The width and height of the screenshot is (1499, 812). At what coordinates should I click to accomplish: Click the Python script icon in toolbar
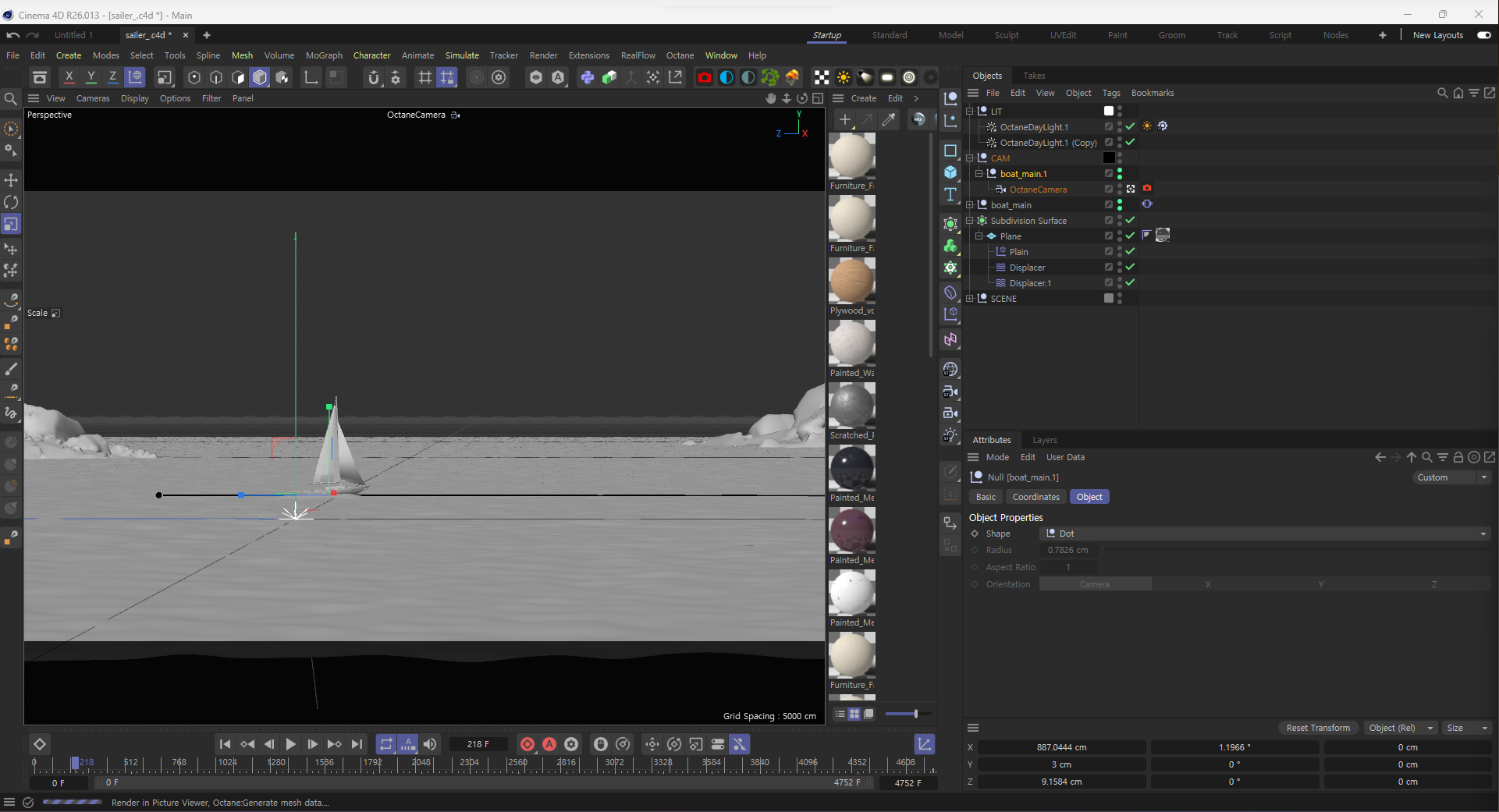coord(587,77)
